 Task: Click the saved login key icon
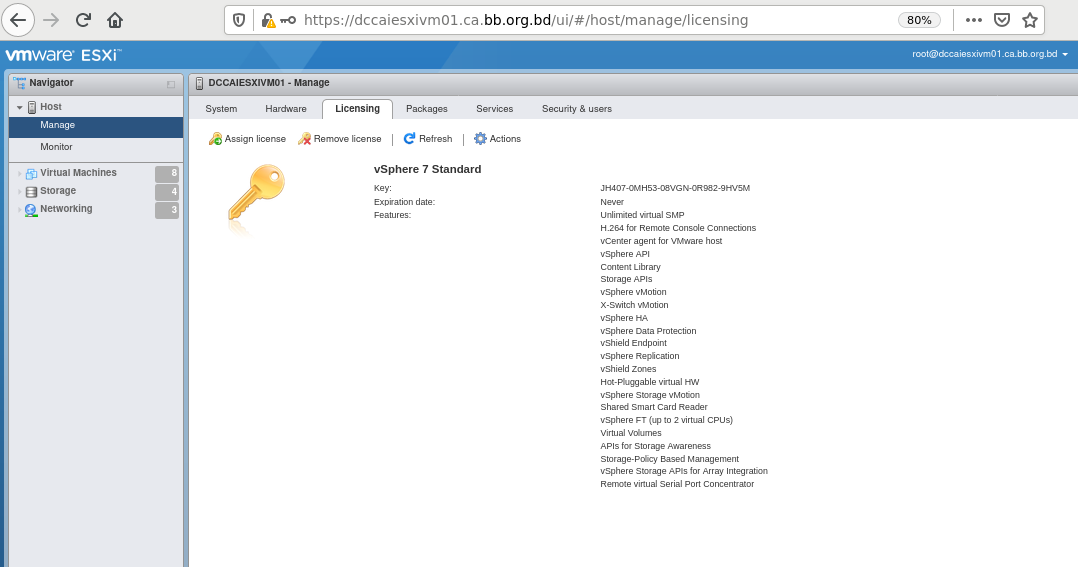tap(288, 21)
